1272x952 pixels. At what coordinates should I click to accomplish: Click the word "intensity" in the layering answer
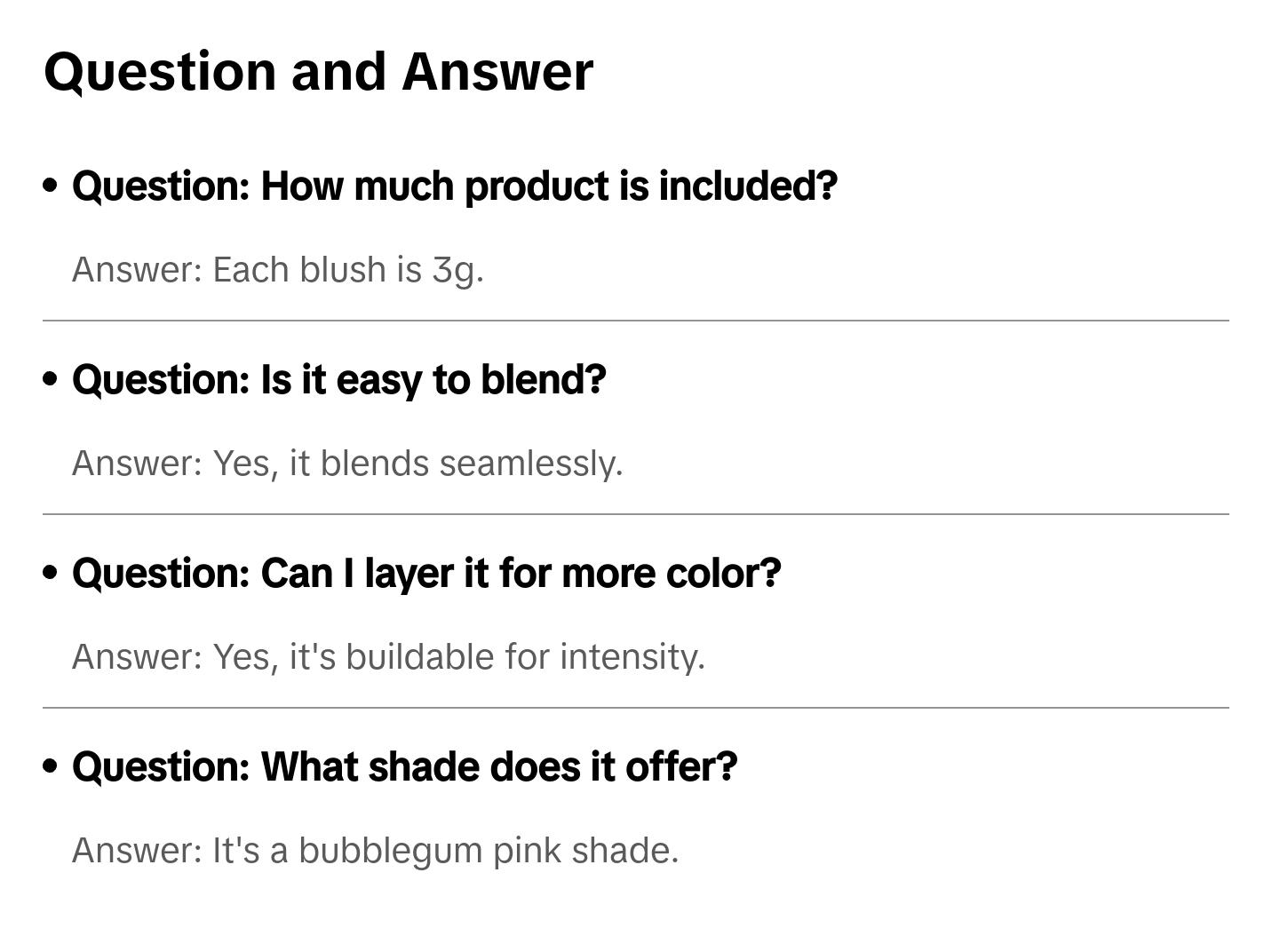(x=629, y=657)
